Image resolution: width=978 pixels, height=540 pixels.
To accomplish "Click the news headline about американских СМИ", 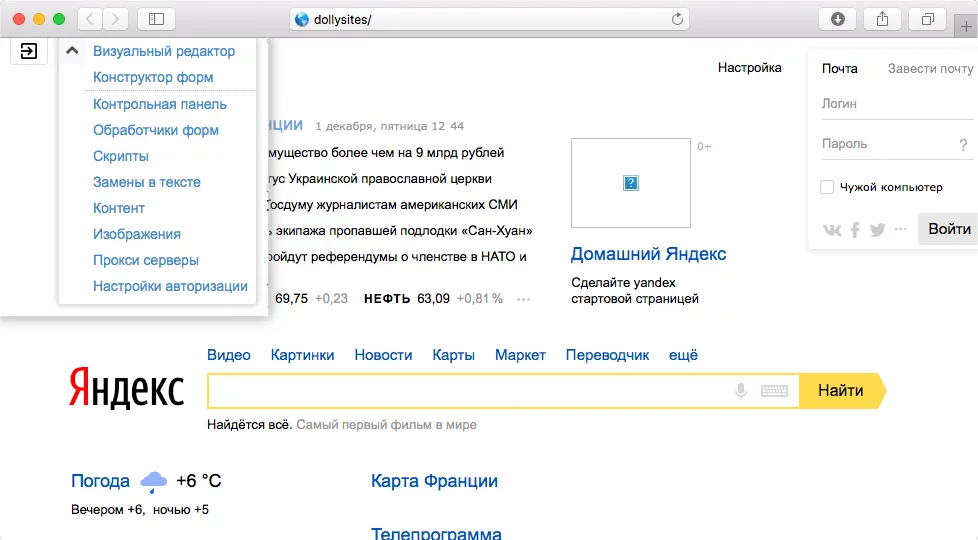I will pyautogui.click(x=392, y=205).
